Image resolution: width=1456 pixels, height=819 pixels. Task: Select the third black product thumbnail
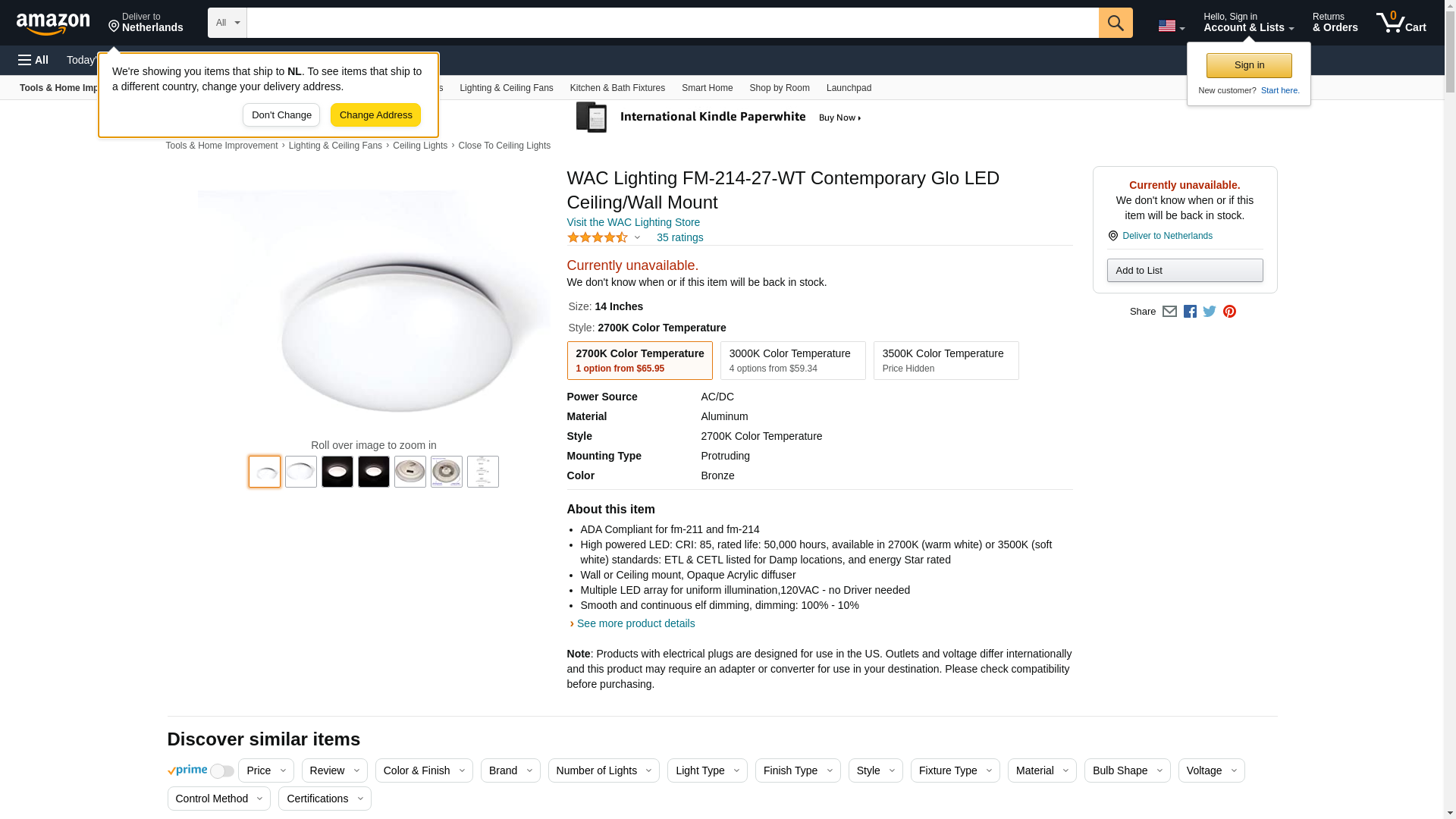(x=337, y=472)
